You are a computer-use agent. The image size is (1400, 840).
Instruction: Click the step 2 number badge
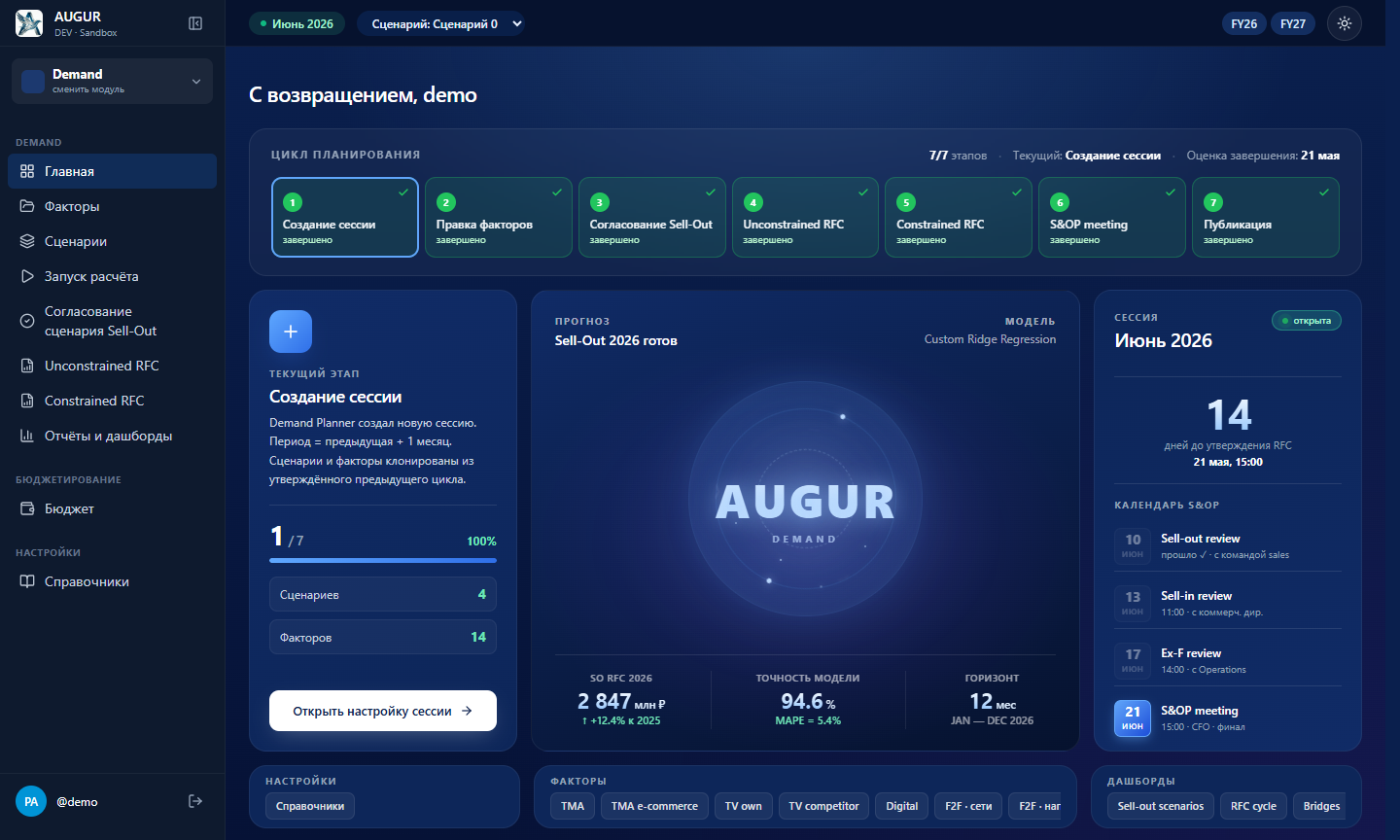click(446, 202)
